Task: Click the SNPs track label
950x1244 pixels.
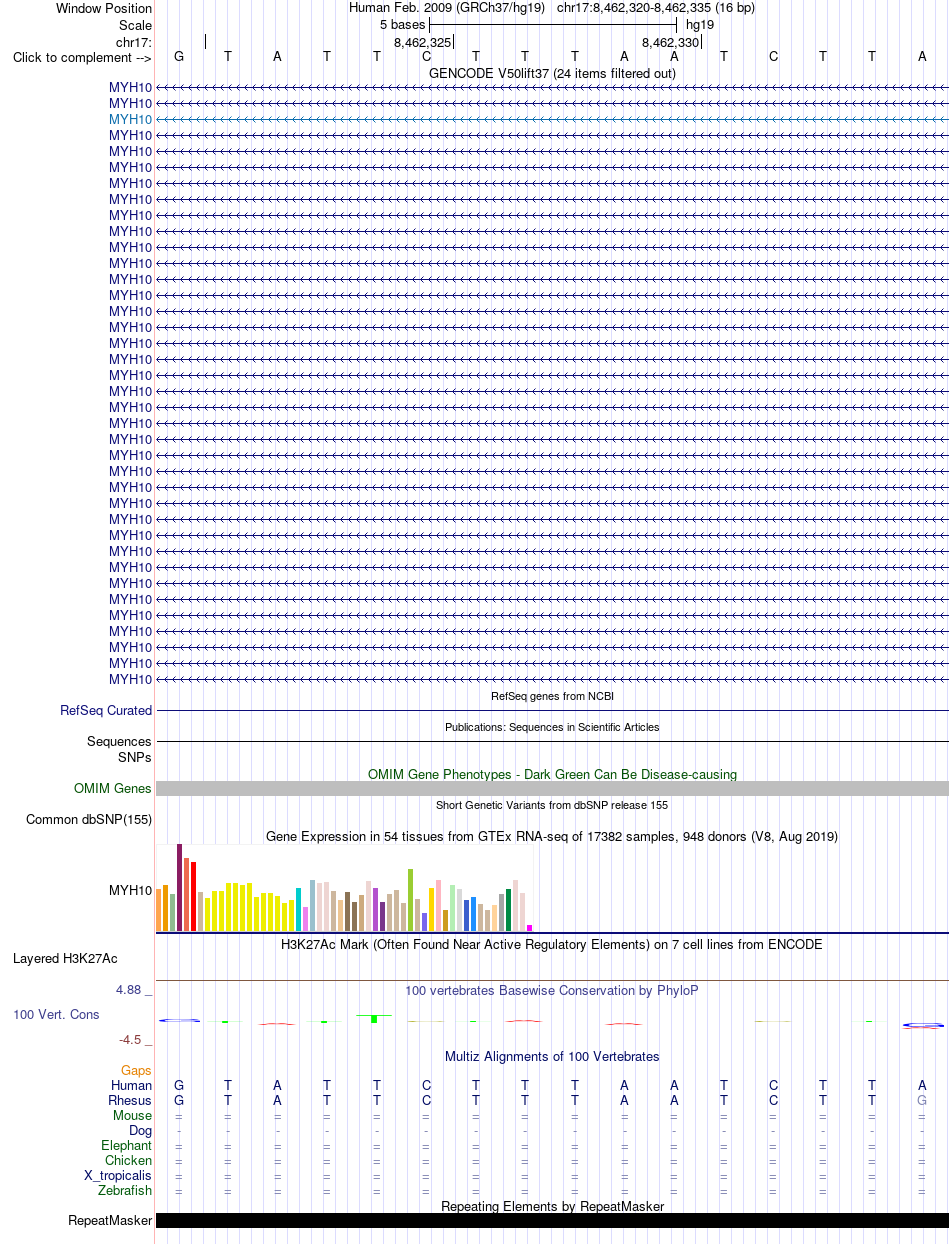Action: [x=135, y=757]
